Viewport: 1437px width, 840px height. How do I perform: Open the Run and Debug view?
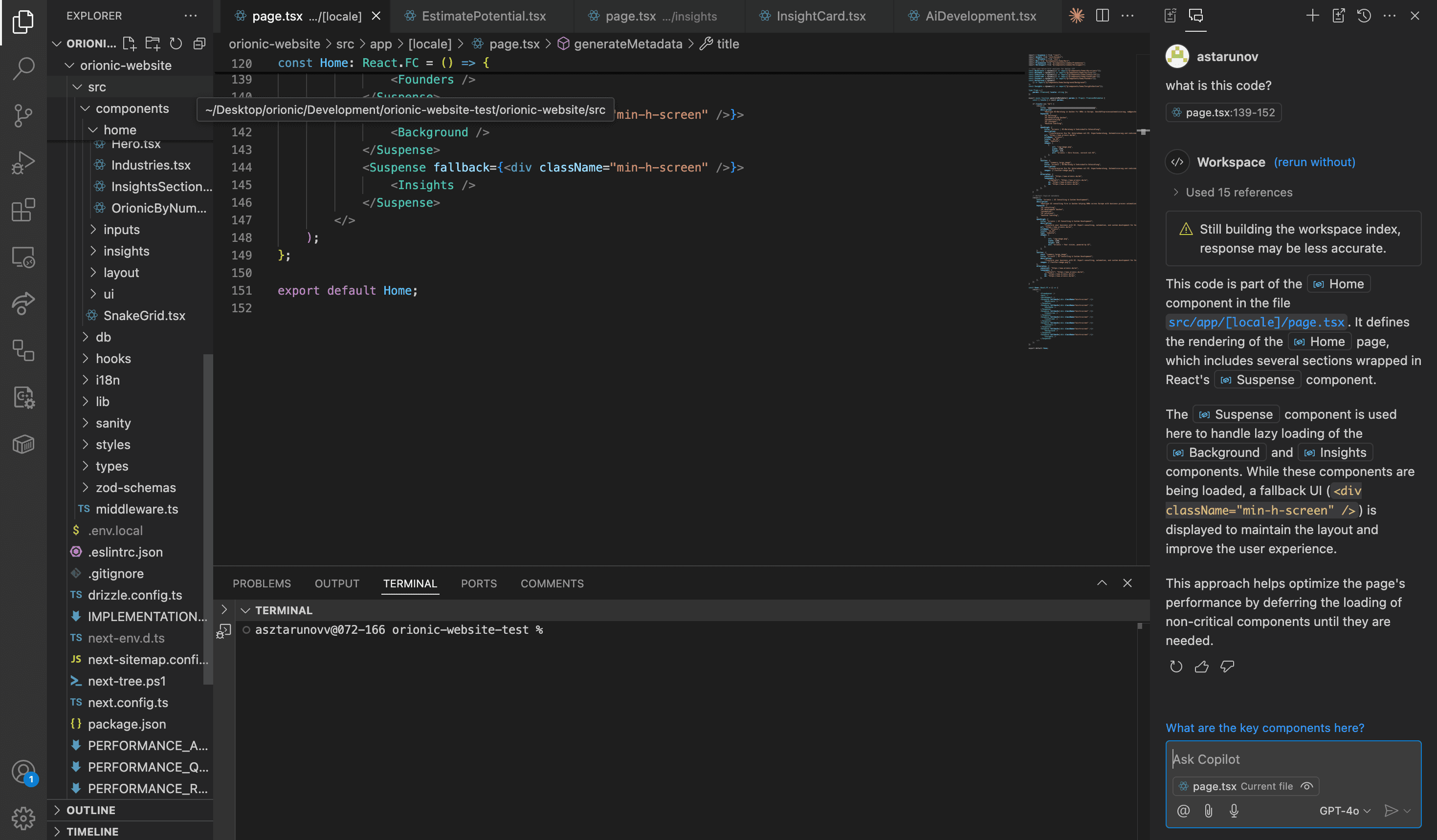23,163
